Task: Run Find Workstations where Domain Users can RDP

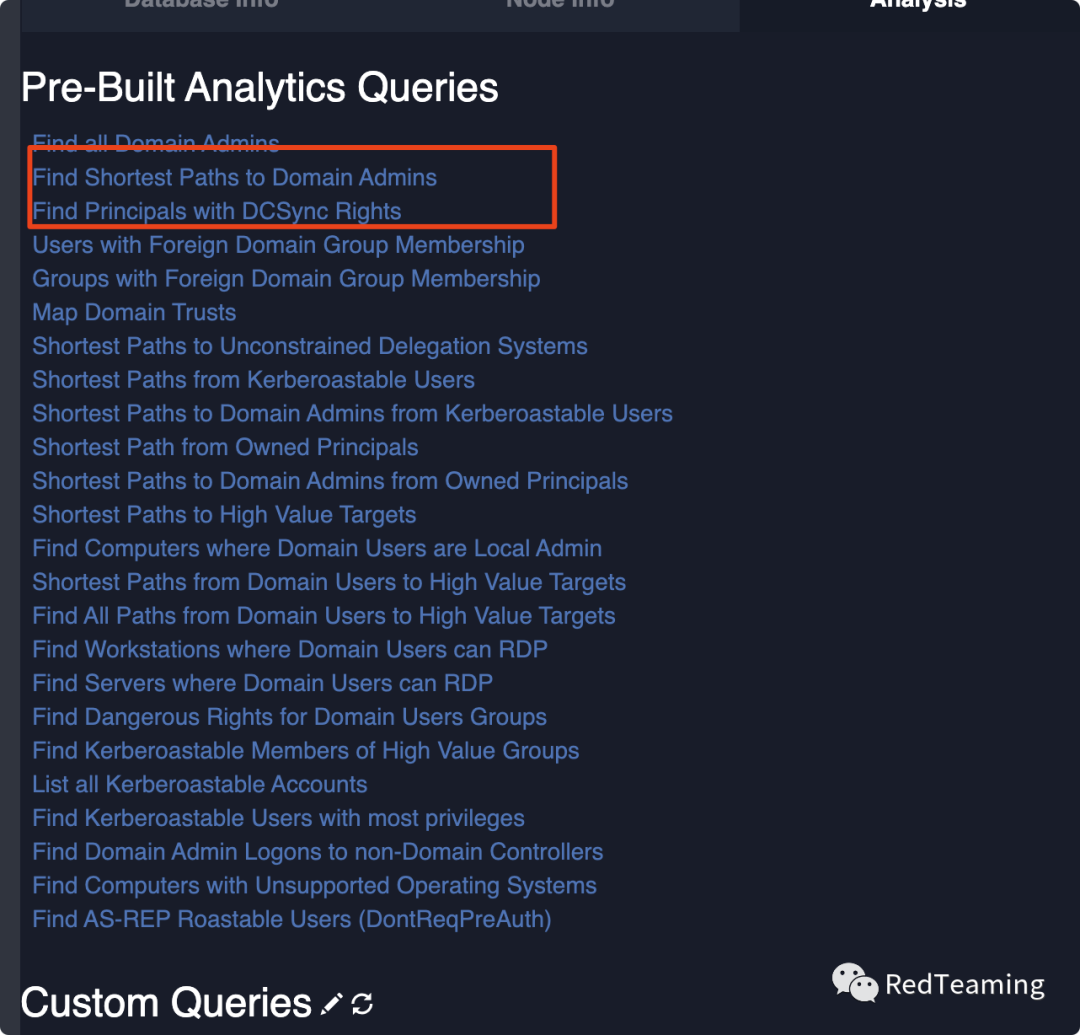Action: click(x=290, y=650)
